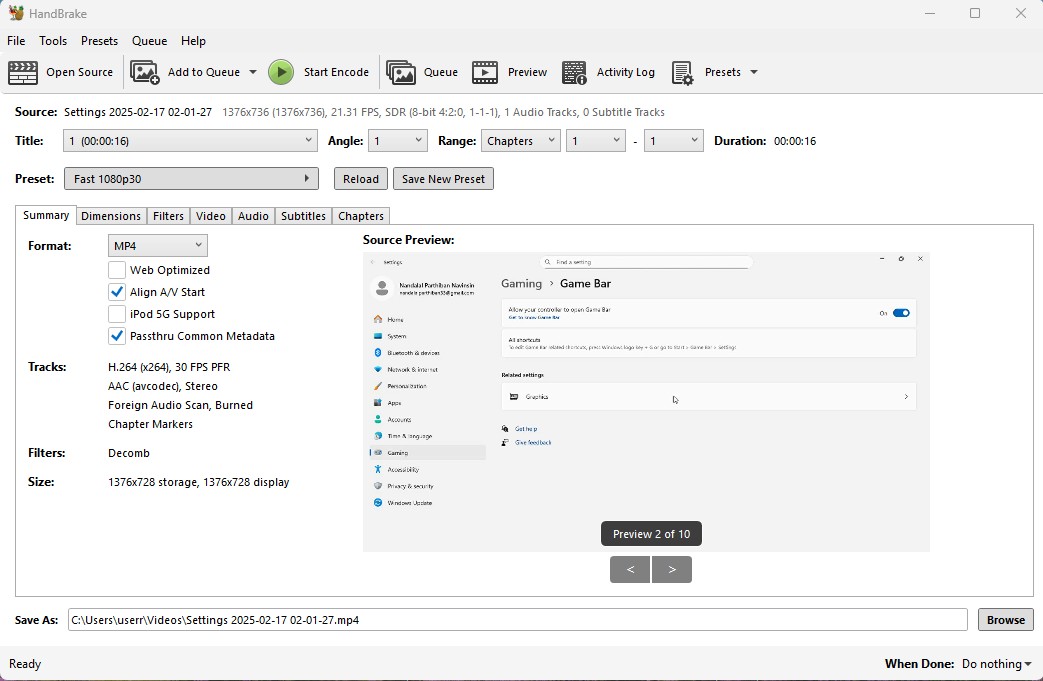Open the Tools menu
This screenshot has height=681, width=1043.
coord(53,41)
